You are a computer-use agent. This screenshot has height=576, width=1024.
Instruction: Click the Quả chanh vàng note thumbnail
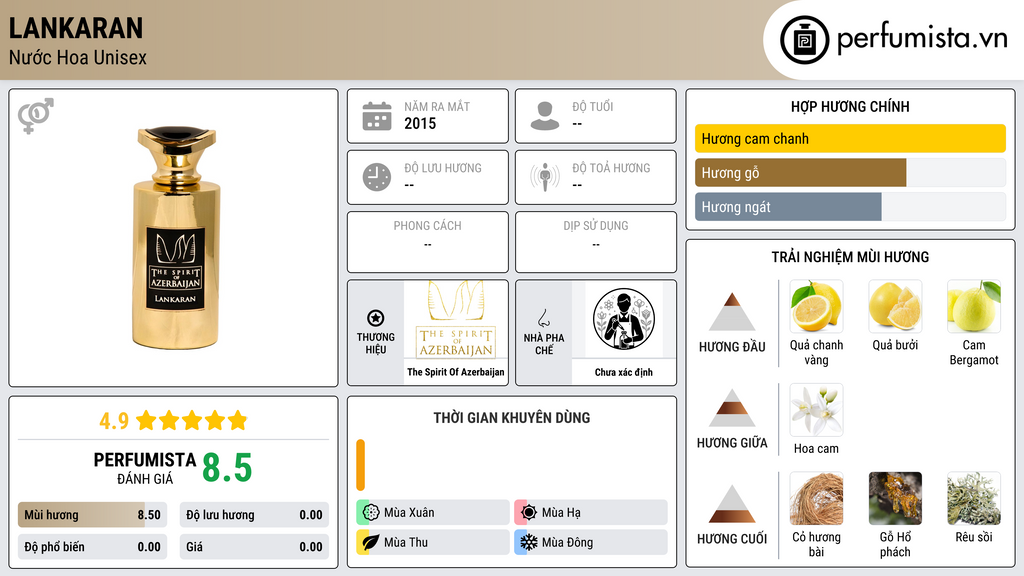[x=816, y=306]
